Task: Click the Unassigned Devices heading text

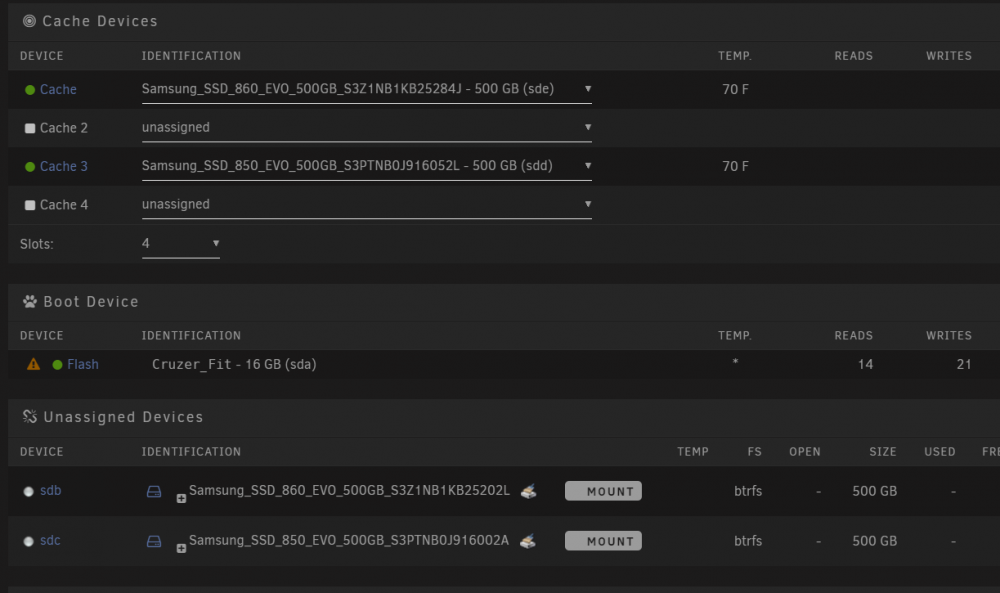Action: click(x=123, y=417)
